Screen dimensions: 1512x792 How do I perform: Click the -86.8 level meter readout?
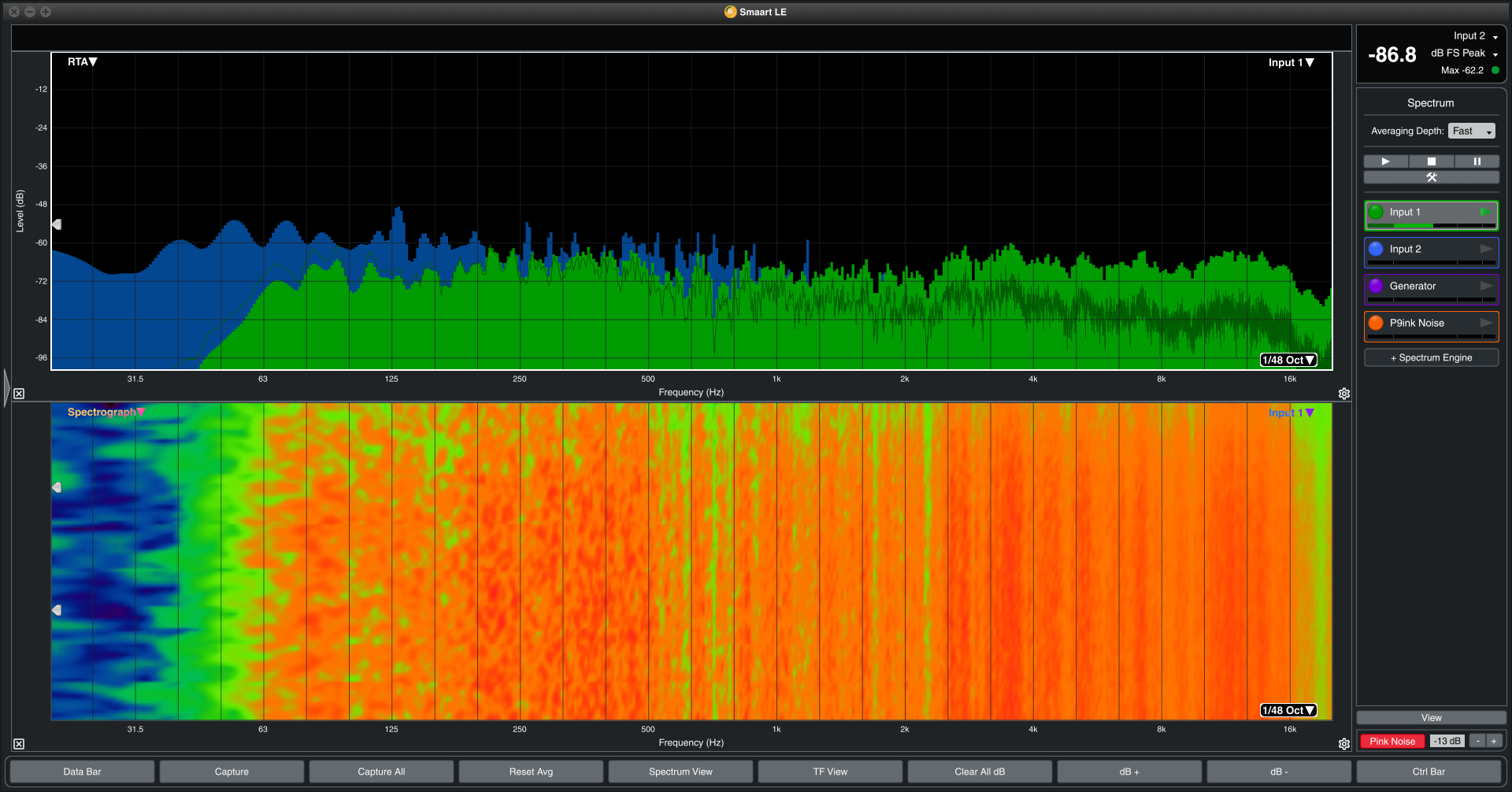coord(1392,54)
